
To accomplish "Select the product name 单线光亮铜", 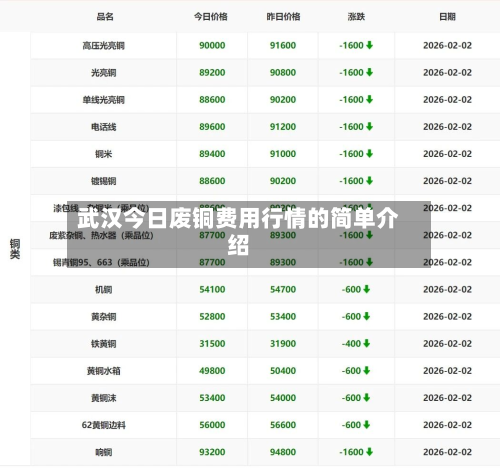I will pos(103,100).
